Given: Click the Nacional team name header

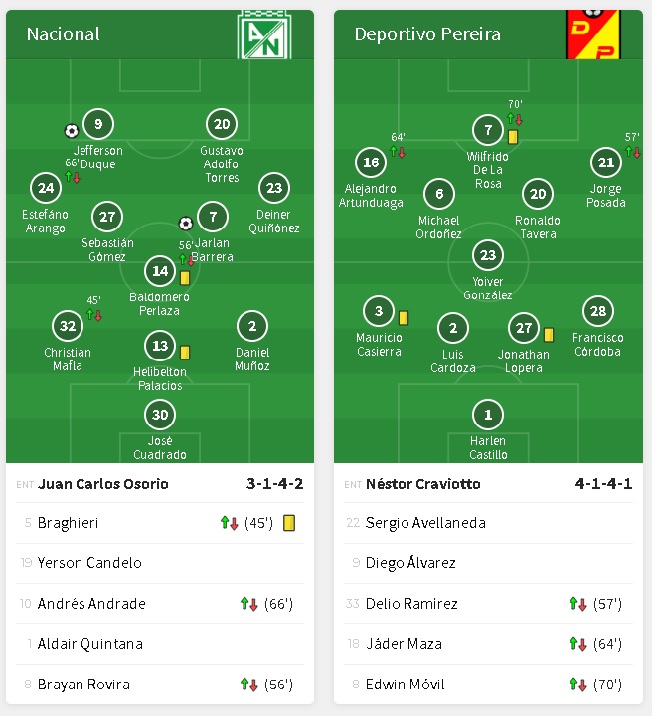Looking at the screenshot, I should click(x=63, y=34).
